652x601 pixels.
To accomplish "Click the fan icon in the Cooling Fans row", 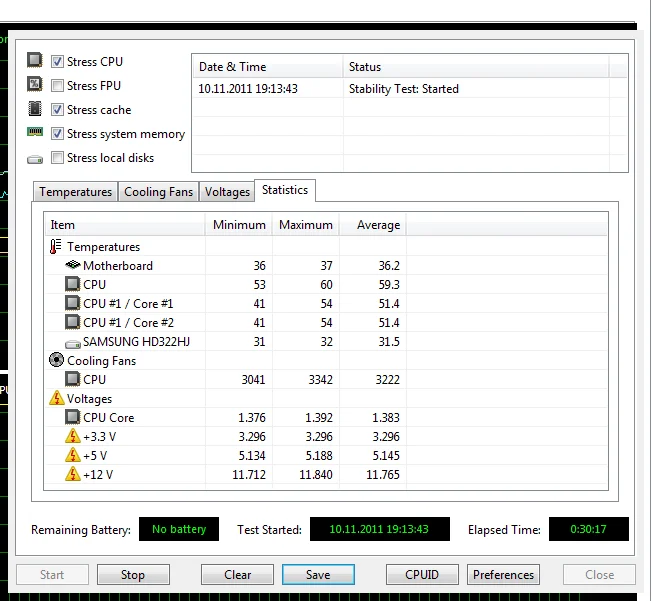I will coord(56,360).
